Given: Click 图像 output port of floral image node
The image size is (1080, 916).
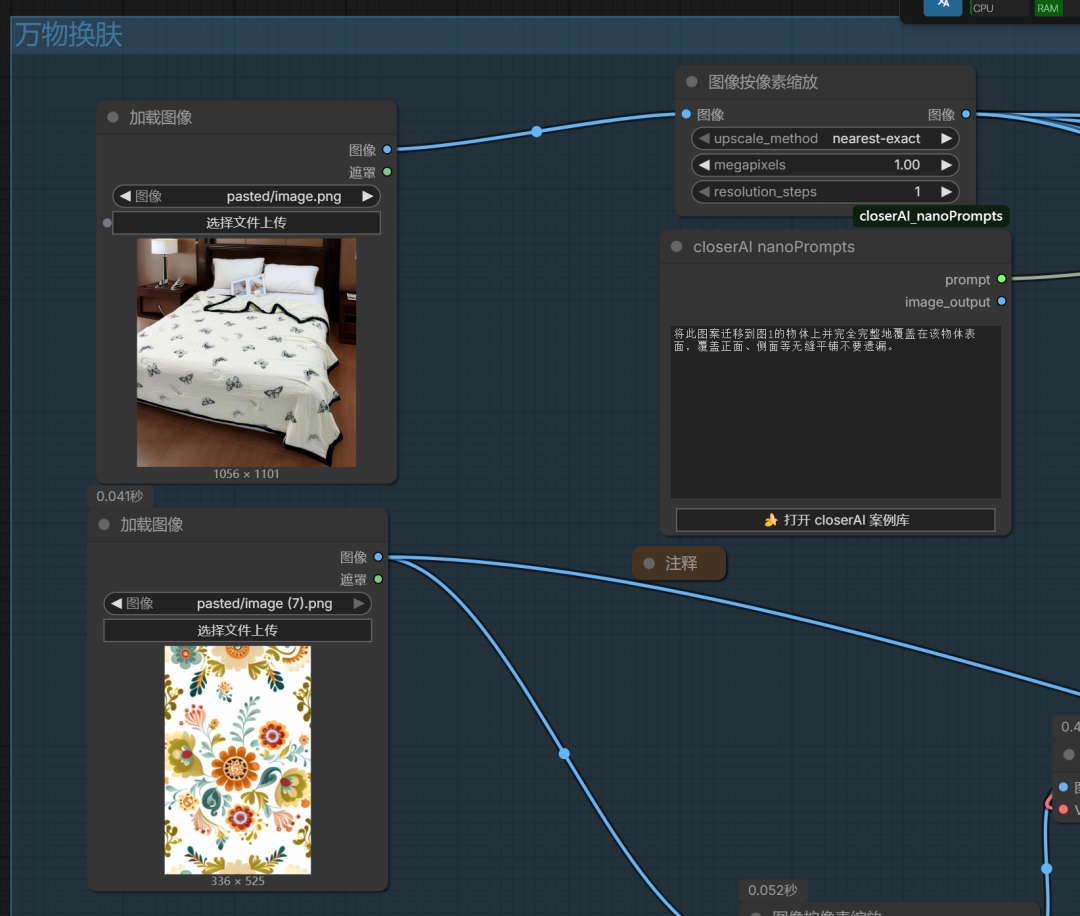Looking at the screenshot, I should [x=378, y=556].
